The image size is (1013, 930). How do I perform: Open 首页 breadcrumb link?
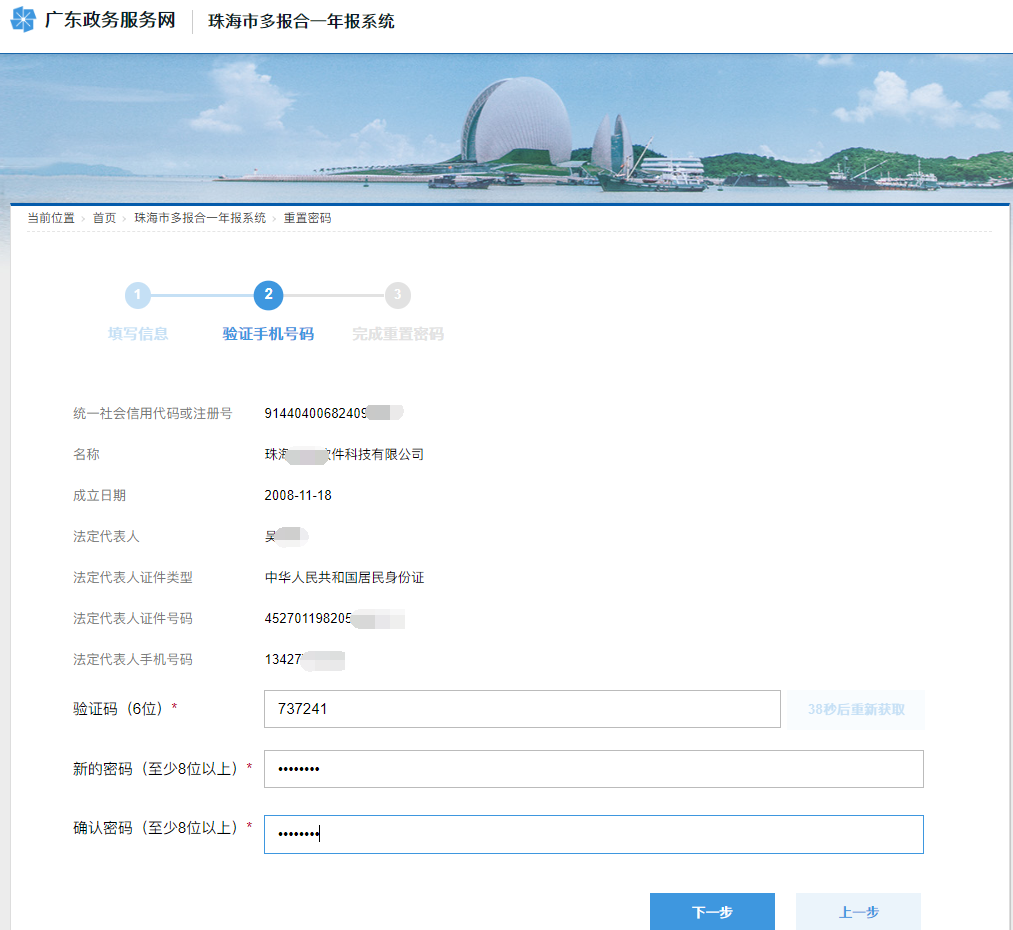(104, 218)
